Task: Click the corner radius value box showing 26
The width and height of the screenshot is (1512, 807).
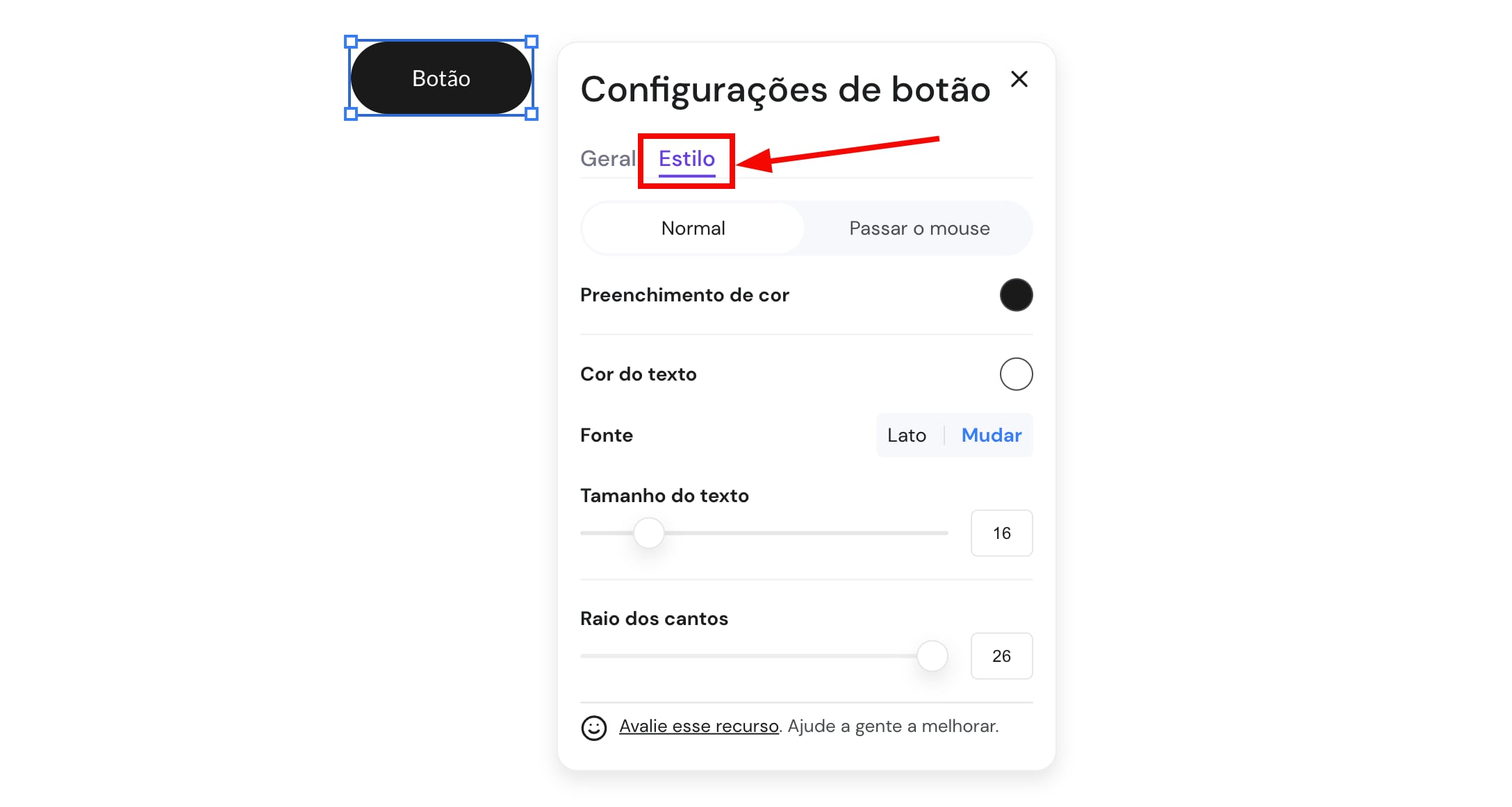Action: tap(1001, 656)
